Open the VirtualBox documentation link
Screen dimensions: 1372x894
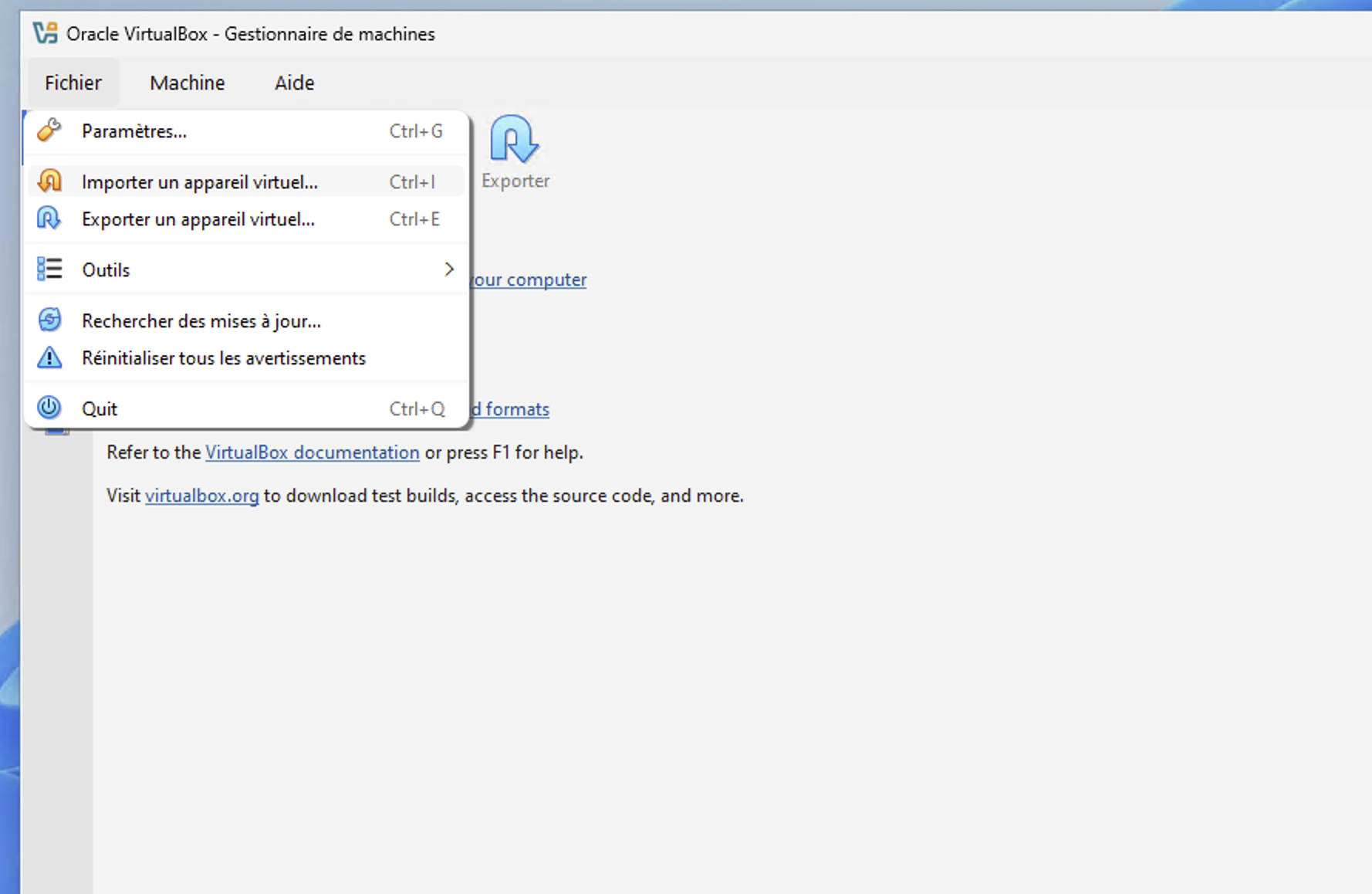click(312, 452)
